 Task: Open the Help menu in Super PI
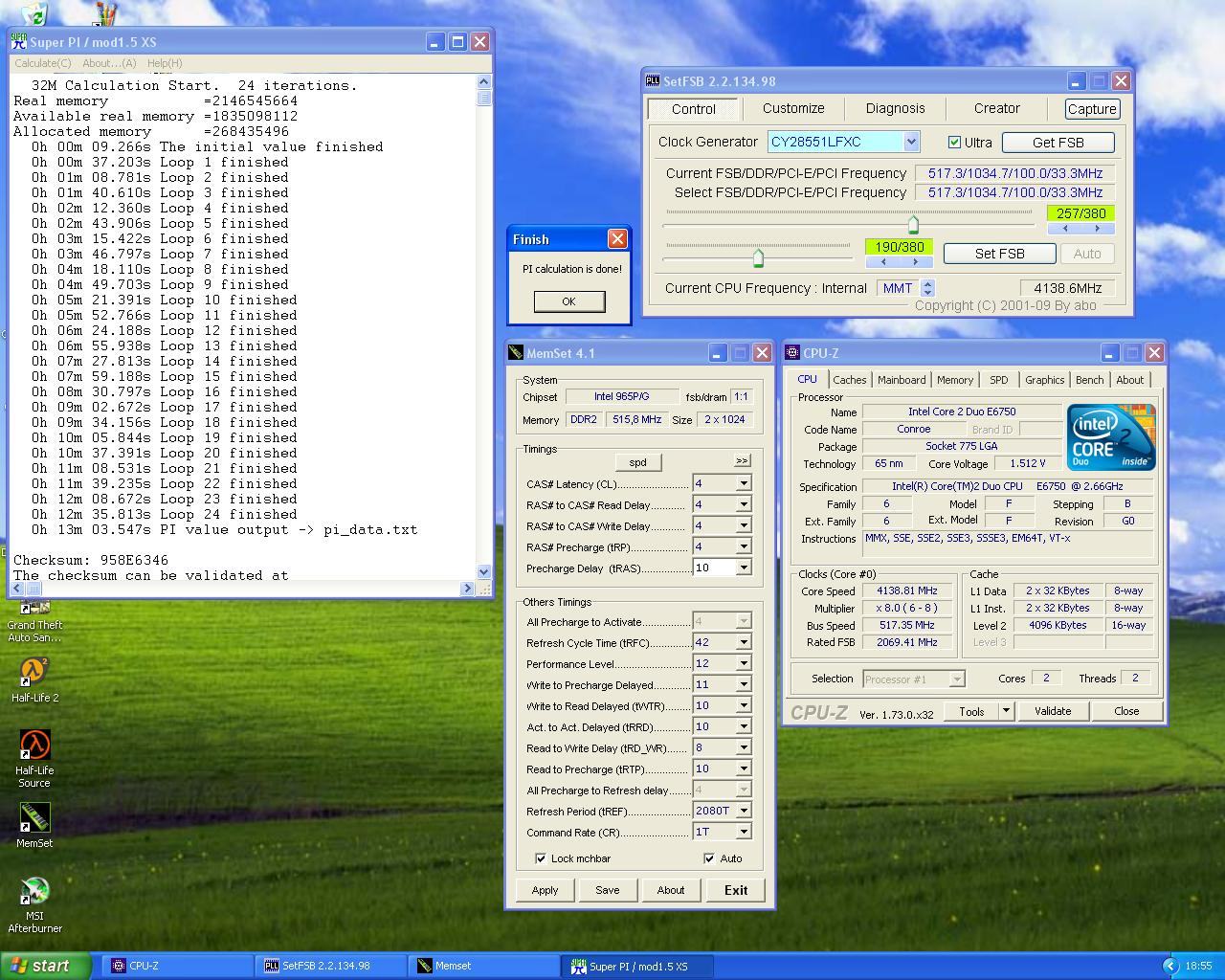[165, 63]
